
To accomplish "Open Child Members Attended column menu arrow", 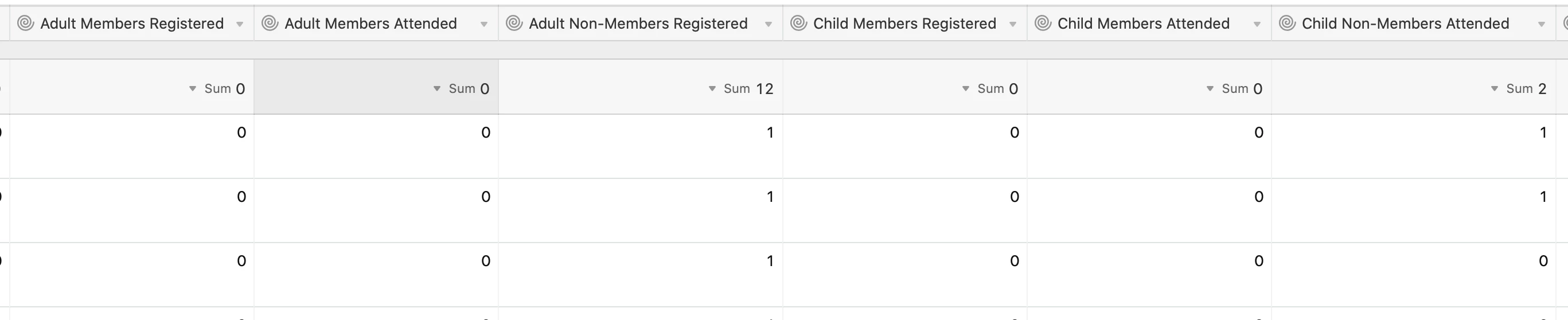I will (x=1257, y=24).
